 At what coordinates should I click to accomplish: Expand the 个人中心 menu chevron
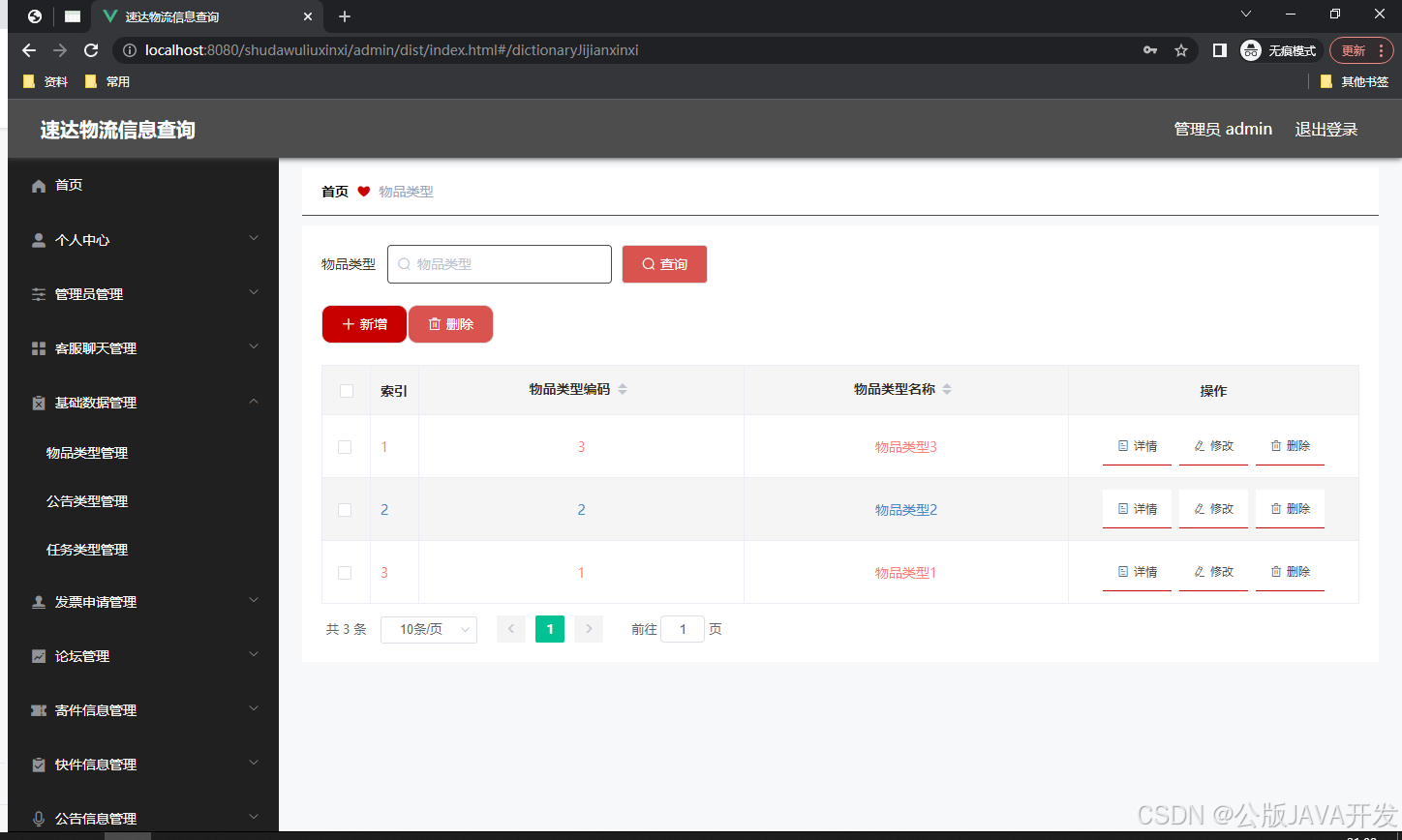click(254, 238)
